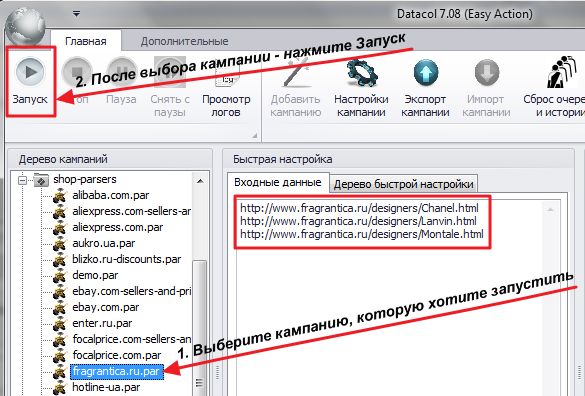The width and height of the screenshot is (585, 396).
Task: Click the splitter grip between tree and settings
Action: (x=218, y=372)
